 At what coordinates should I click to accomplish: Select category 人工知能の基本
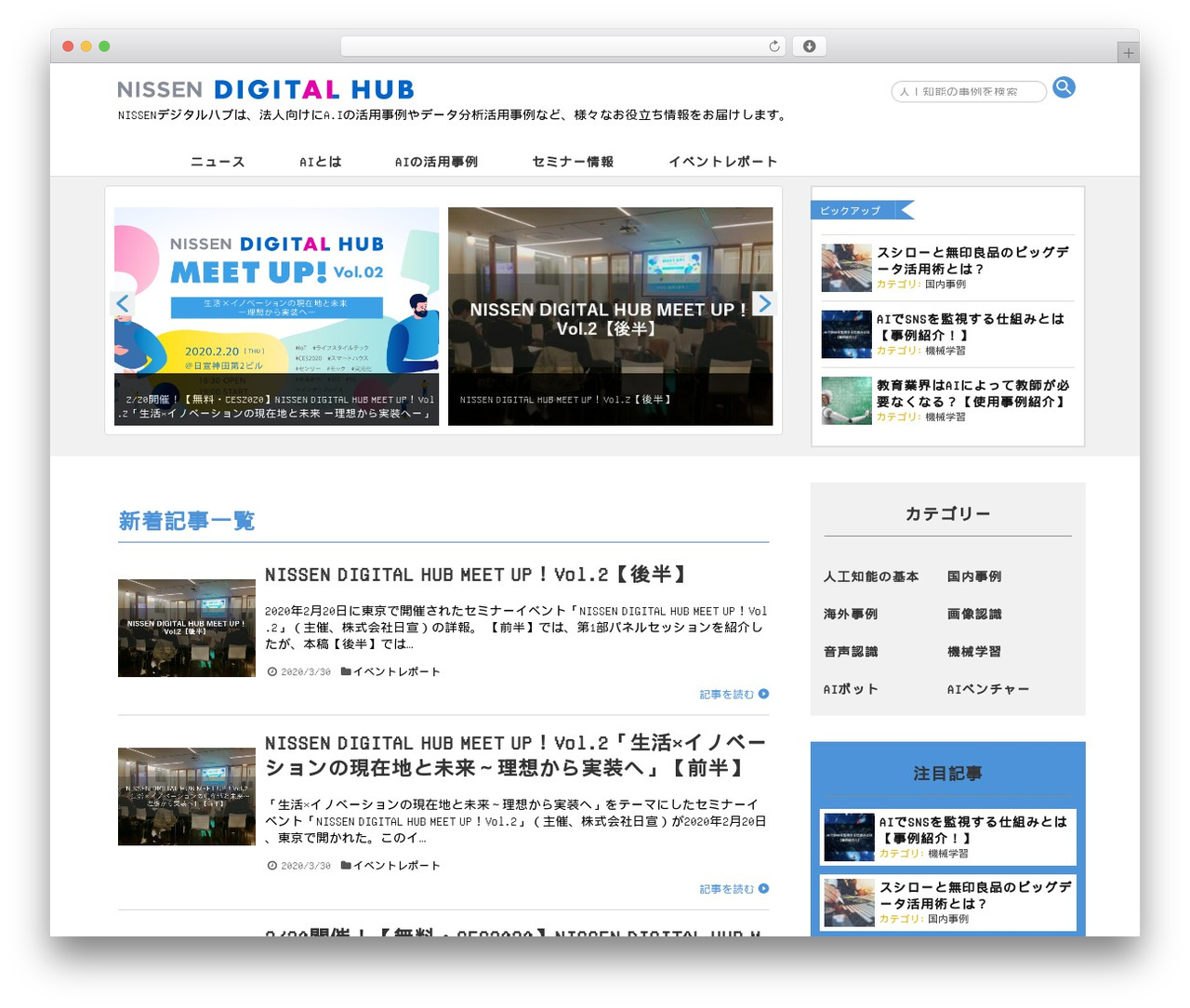pos(871,577)
